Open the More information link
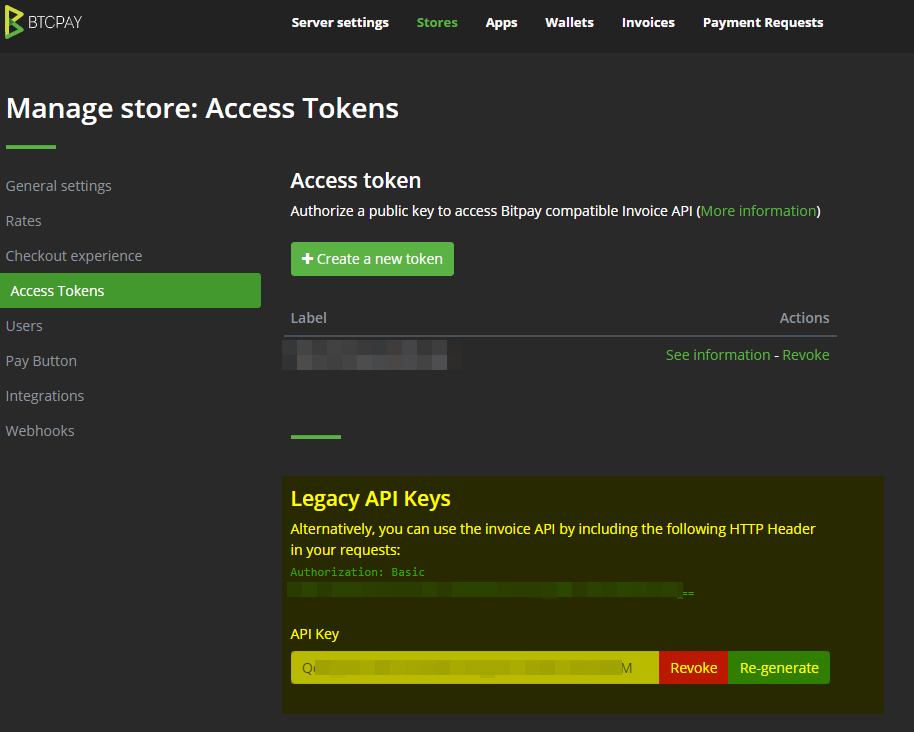The image size is (914, 732). tap(757, 211)
